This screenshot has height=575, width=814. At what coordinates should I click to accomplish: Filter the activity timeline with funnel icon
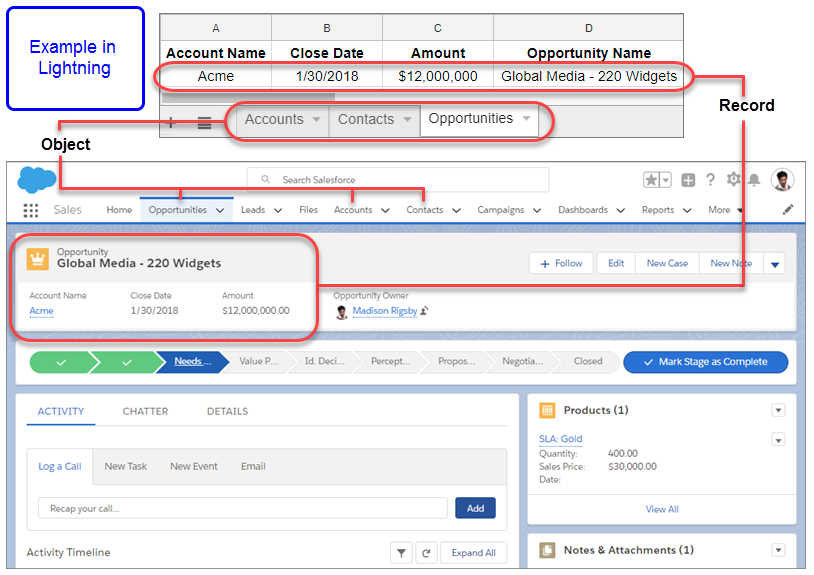coord(401,553)
